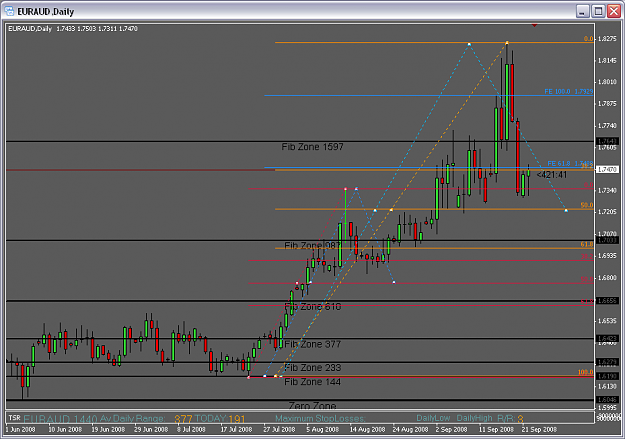Click the '19 Jun 2008' date label
The height and width of the screenshot is (439, 625).
[108, 430]
